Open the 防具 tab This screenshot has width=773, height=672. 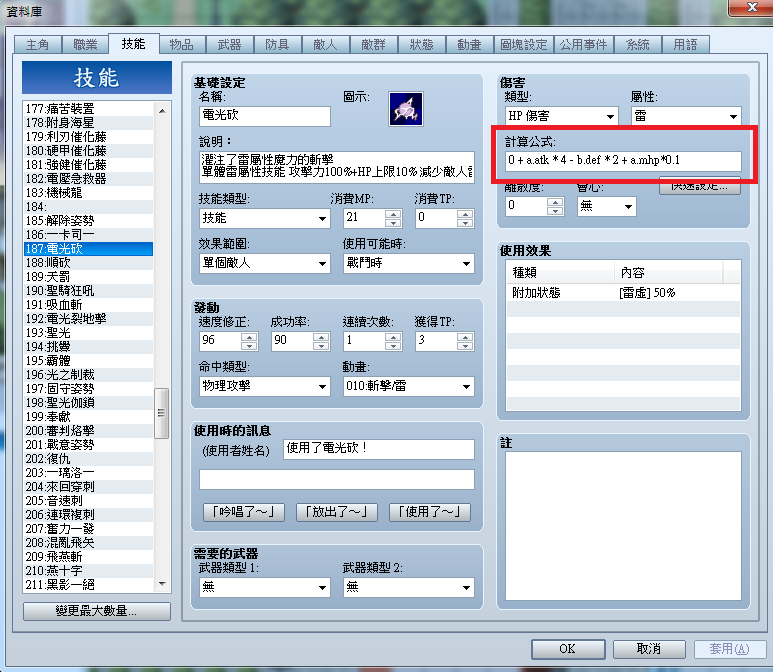pyautogui.click(x=278, y=45)
